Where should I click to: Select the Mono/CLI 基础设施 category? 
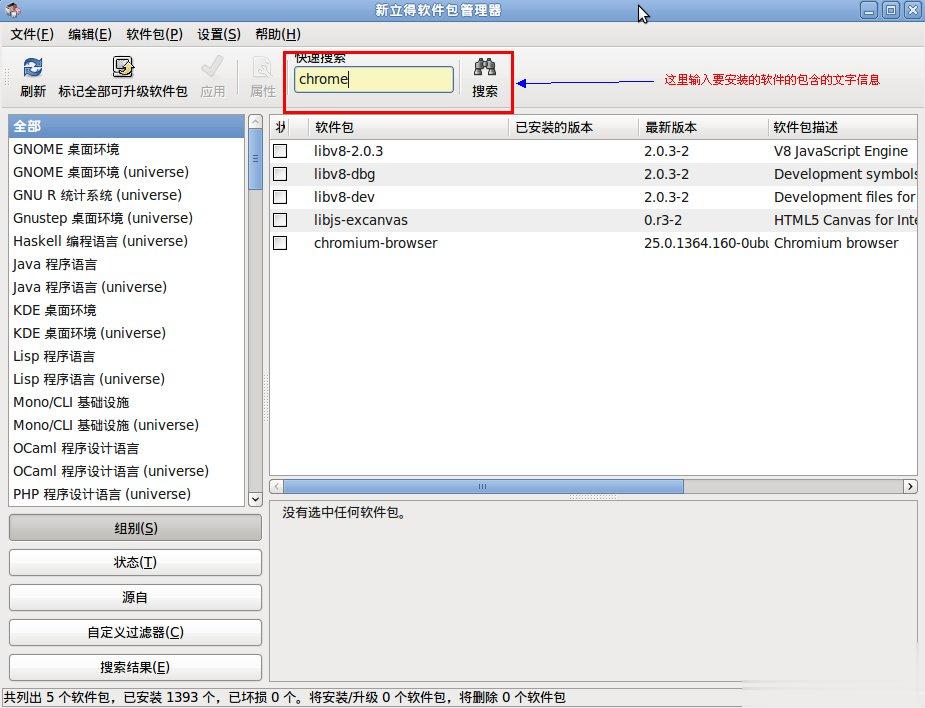pos(126,402)
